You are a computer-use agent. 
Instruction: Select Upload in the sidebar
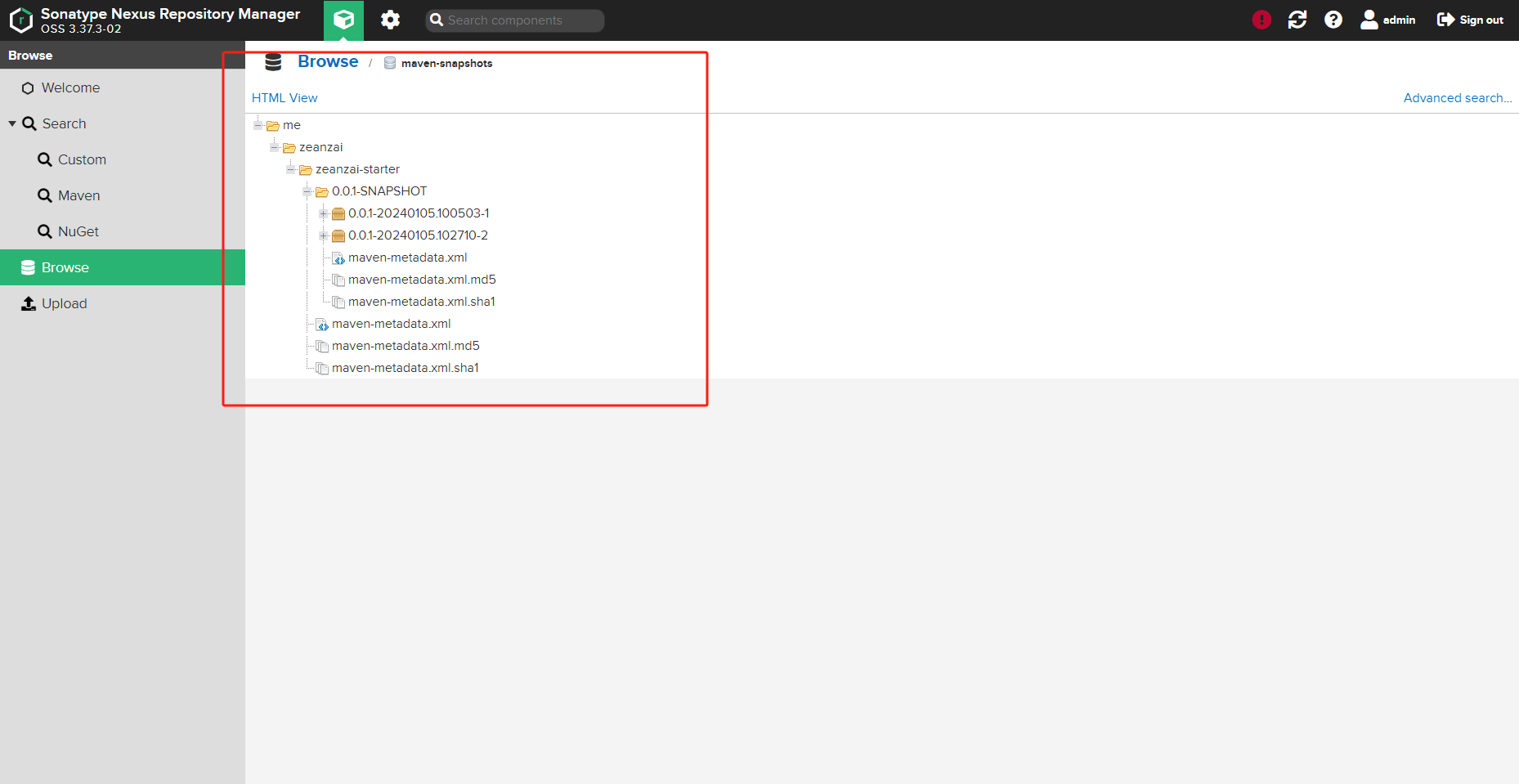click(64, 304)
